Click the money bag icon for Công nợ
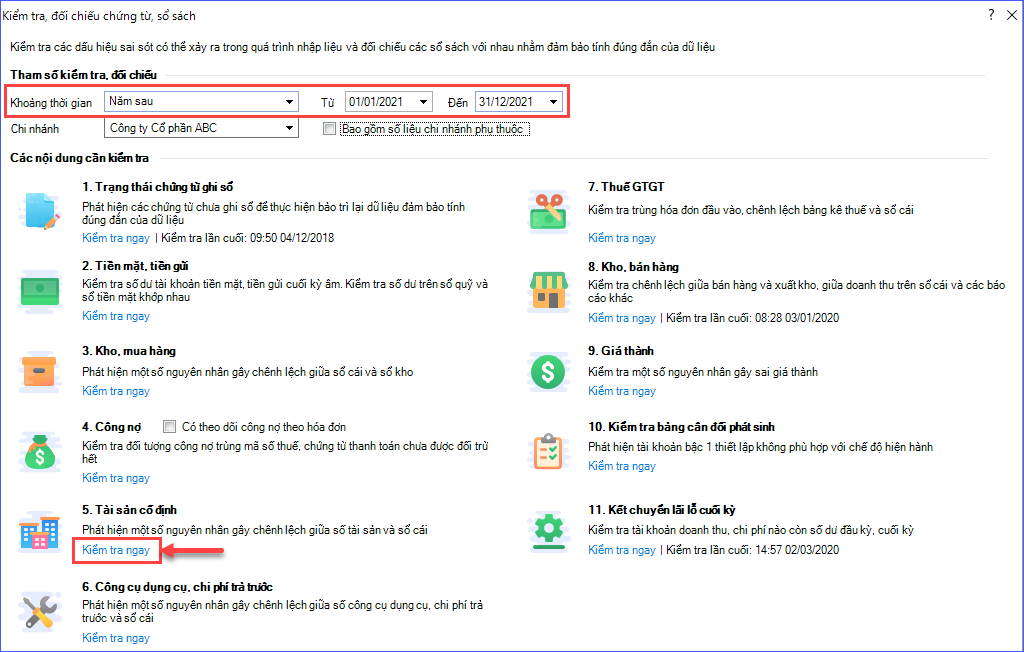1024x652 pixels. coord(39,451)
